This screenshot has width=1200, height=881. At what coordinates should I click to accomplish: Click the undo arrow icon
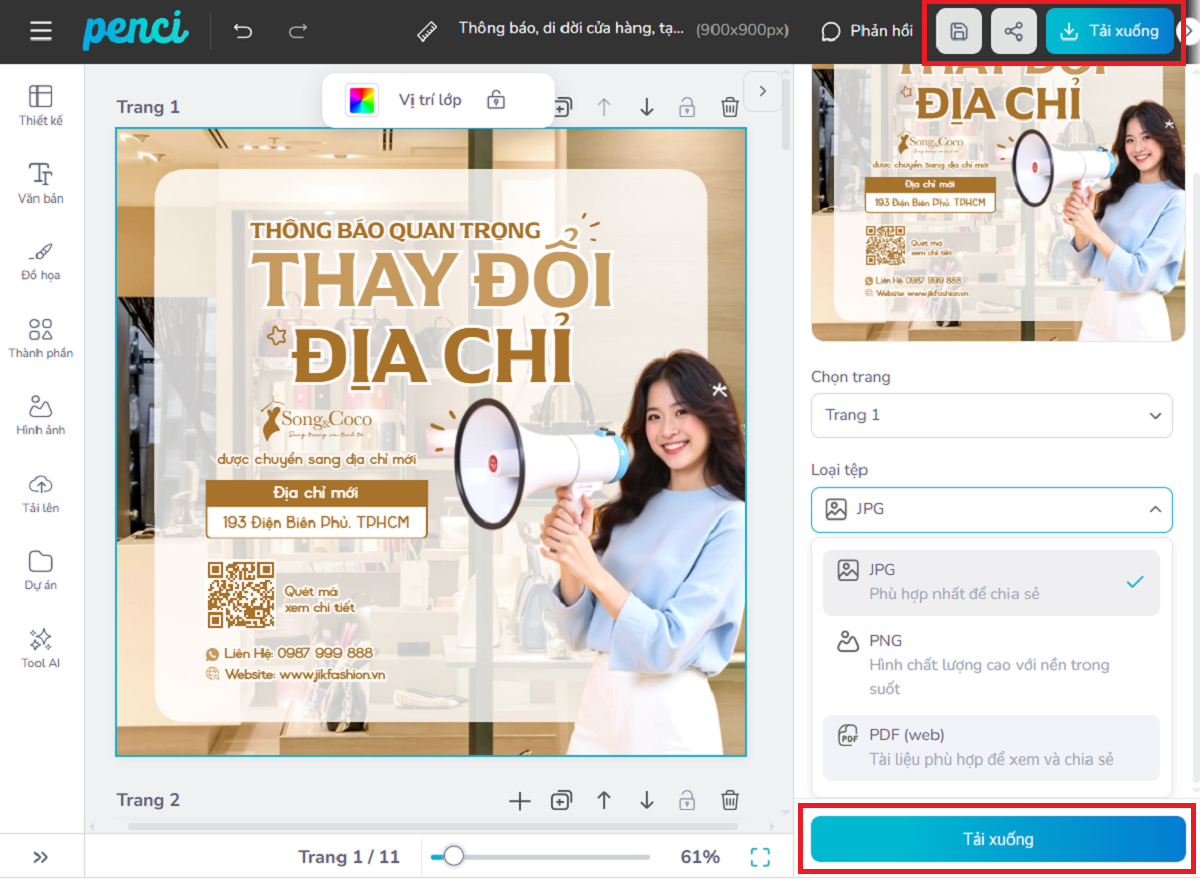(x=243, y=31)
